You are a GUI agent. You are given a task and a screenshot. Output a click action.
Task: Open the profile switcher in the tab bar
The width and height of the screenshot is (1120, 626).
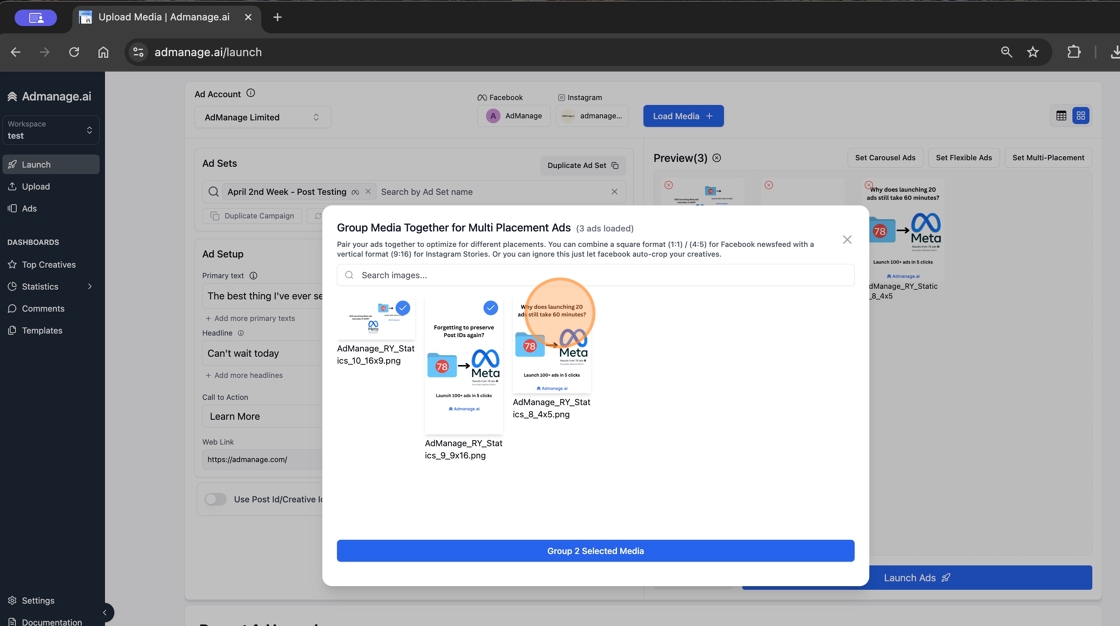(x=36, y=17)
